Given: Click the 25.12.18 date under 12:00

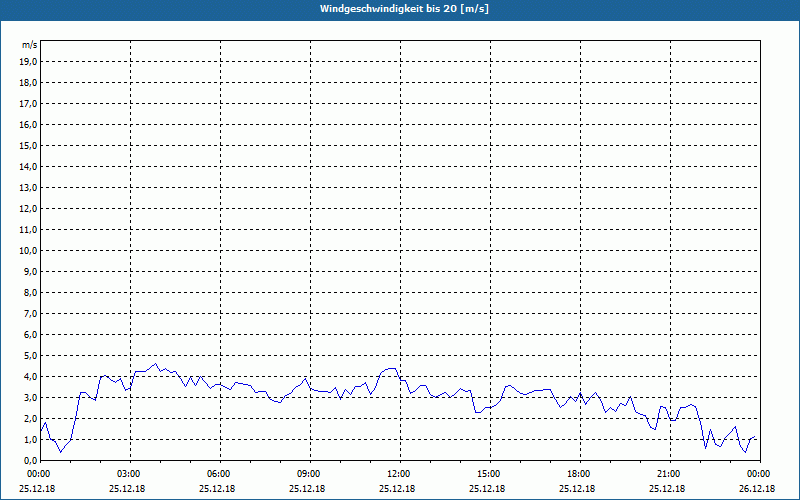Looking at the screenshot, I should tap(397, 488).
